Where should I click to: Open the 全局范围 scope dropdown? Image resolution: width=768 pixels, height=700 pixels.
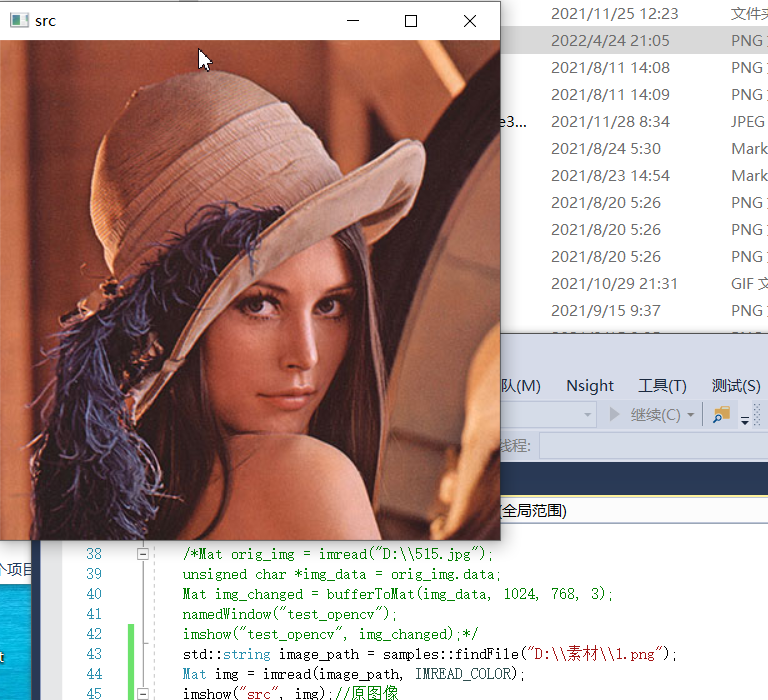(x=634, y=511)
